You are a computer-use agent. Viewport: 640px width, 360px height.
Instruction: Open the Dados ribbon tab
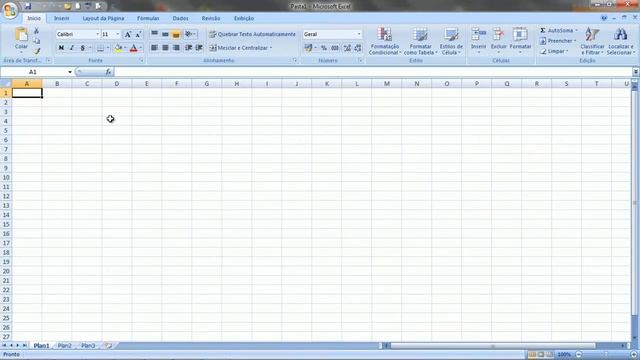point(180,18)
